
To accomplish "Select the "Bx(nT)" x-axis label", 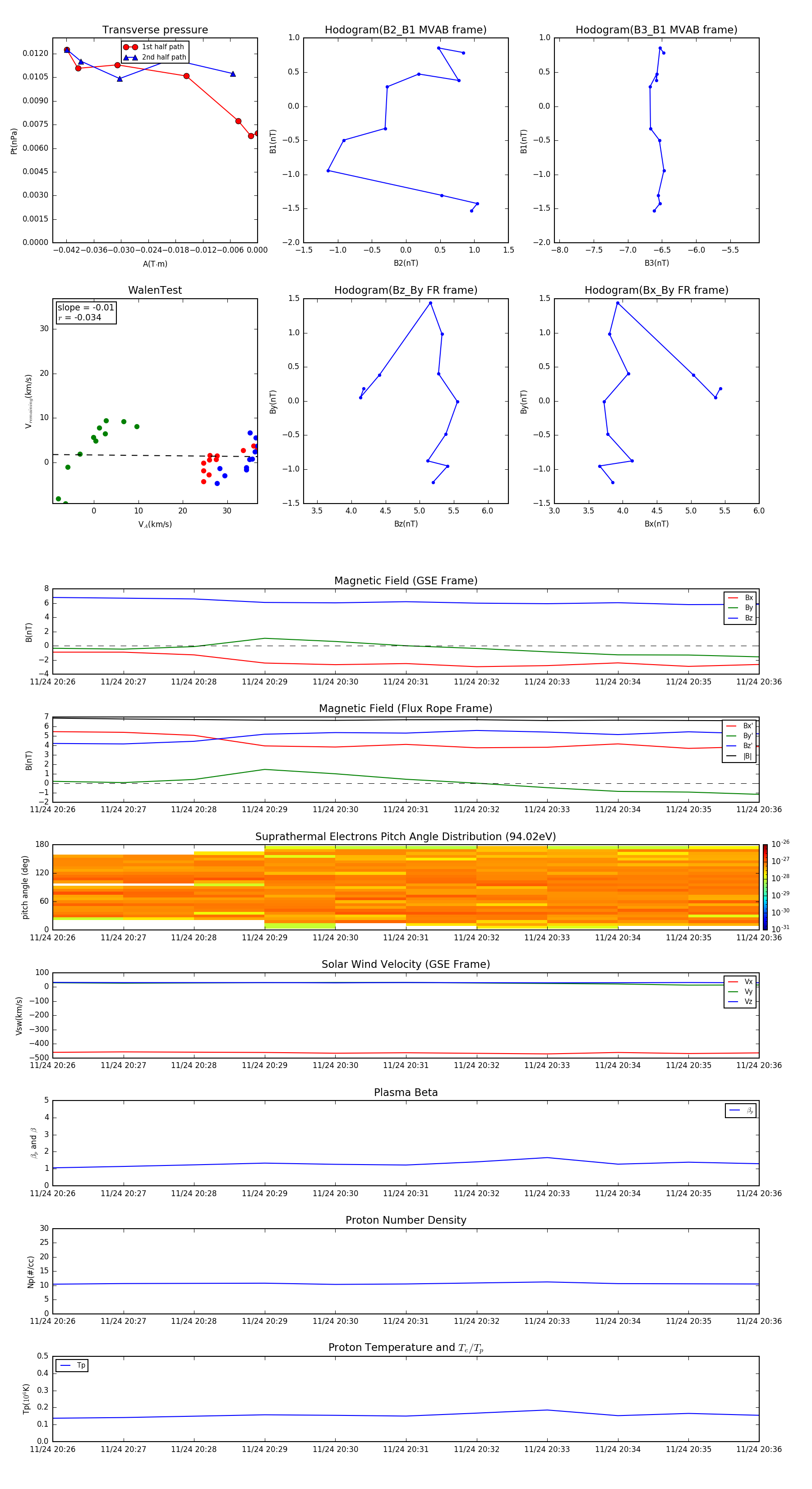I will pos(656,524).
